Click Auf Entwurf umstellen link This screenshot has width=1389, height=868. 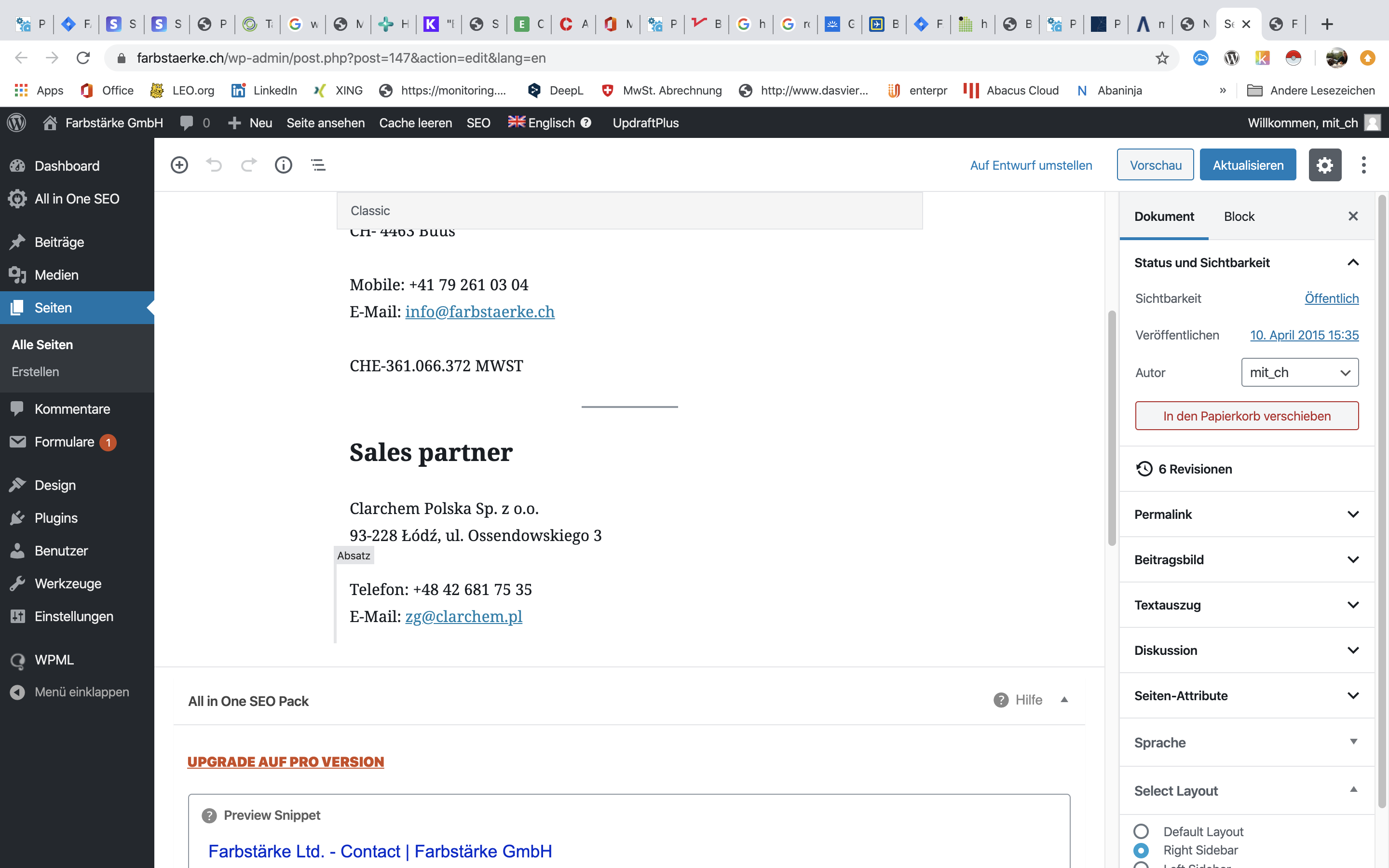(1031, 165)
